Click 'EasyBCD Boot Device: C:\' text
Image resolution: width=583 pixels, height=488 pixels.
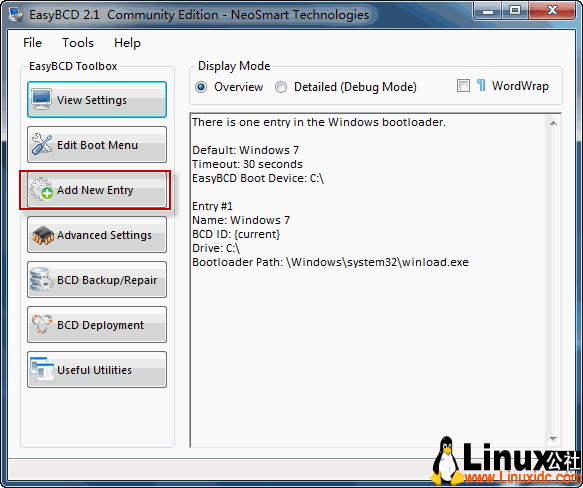point(258,178)
